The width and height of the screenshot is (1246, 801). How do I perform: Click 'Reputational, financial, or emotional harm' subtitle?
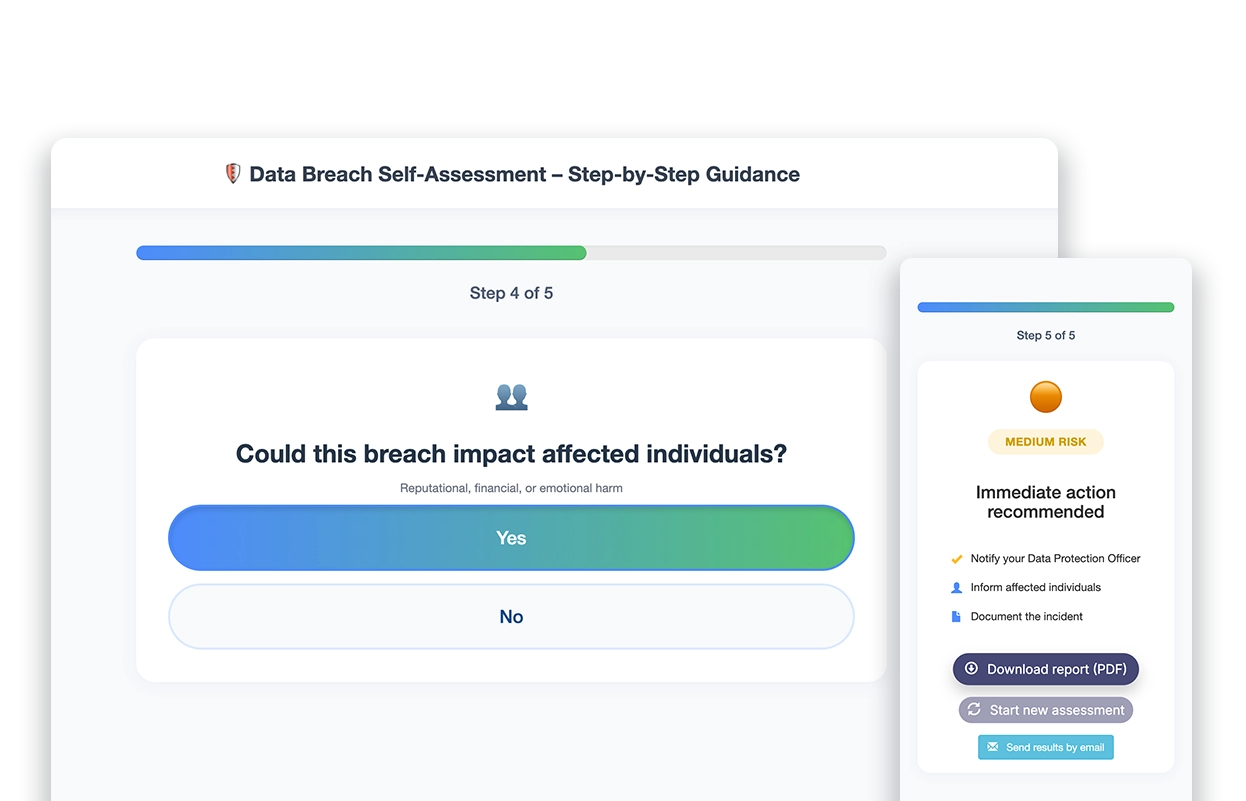coord(511,488)
